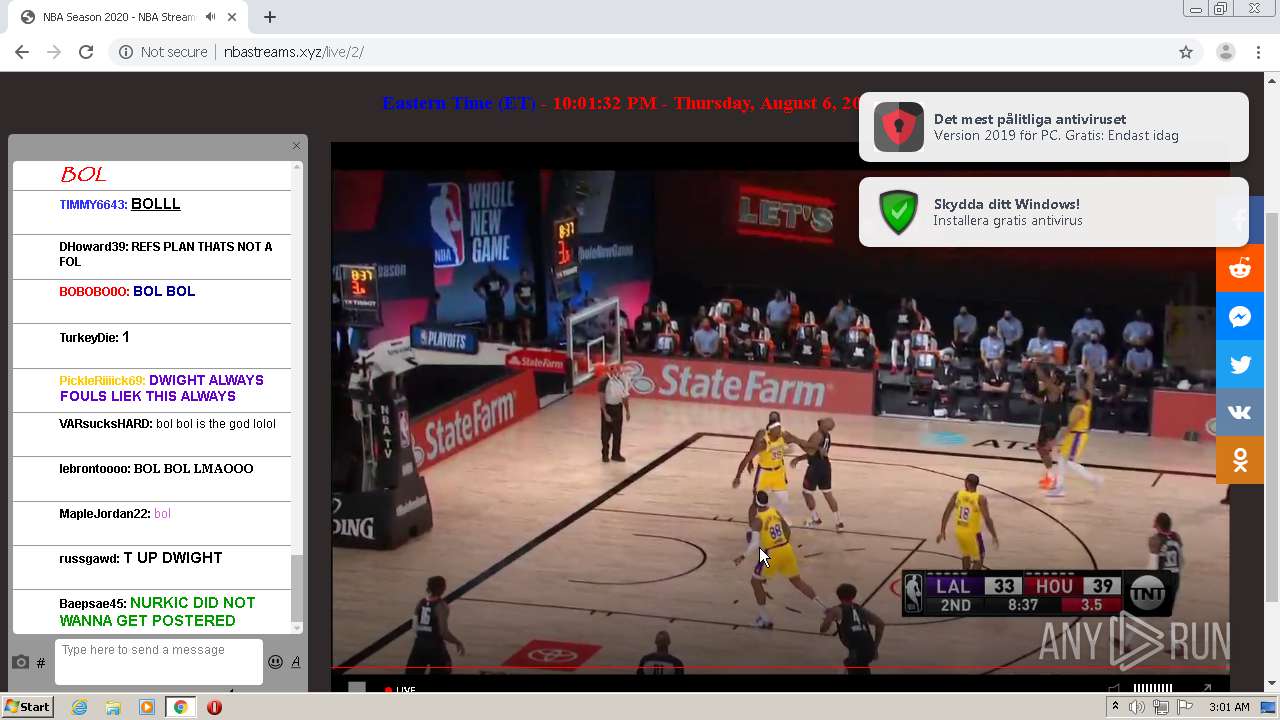Bookmark this page with the star icon
Viewport: 1280px width, 720px height.
click(x=1186, y=52)
